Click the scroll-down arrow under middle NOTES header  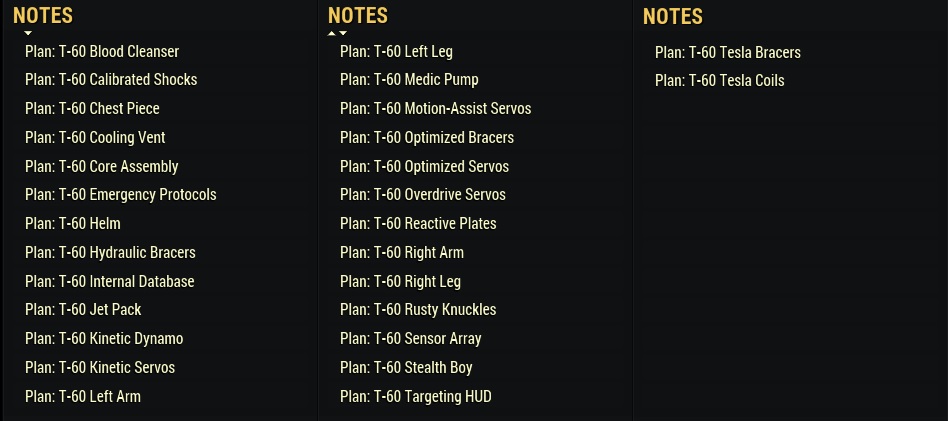343,33
